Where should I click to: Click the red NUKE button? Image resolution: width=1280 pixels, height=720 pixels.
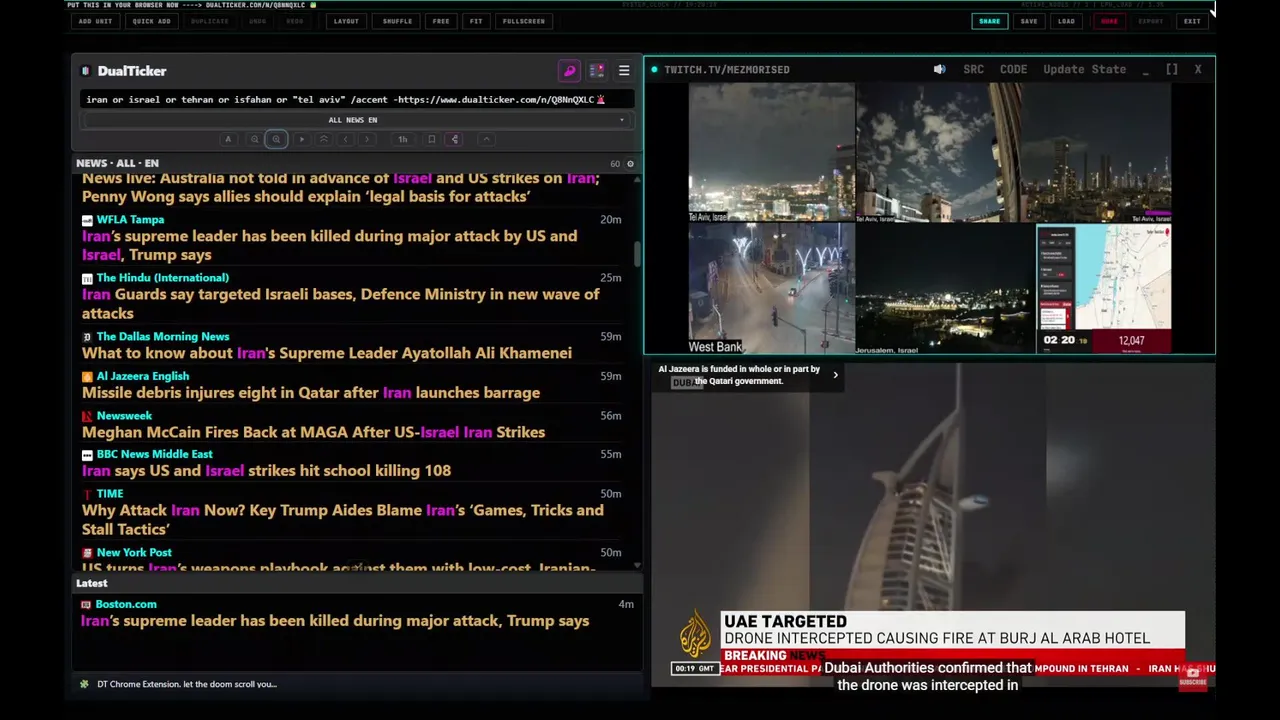point(1109,21)
